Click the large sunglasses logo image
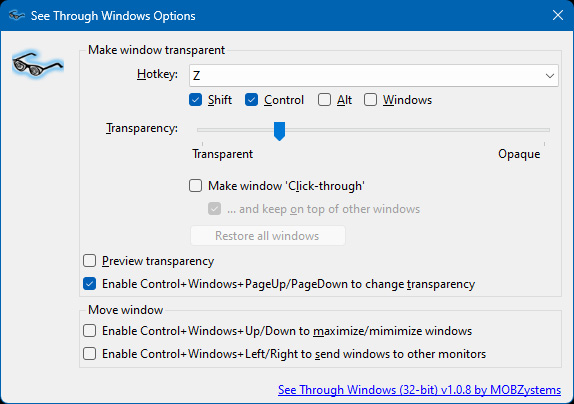 tap(38, 65)
